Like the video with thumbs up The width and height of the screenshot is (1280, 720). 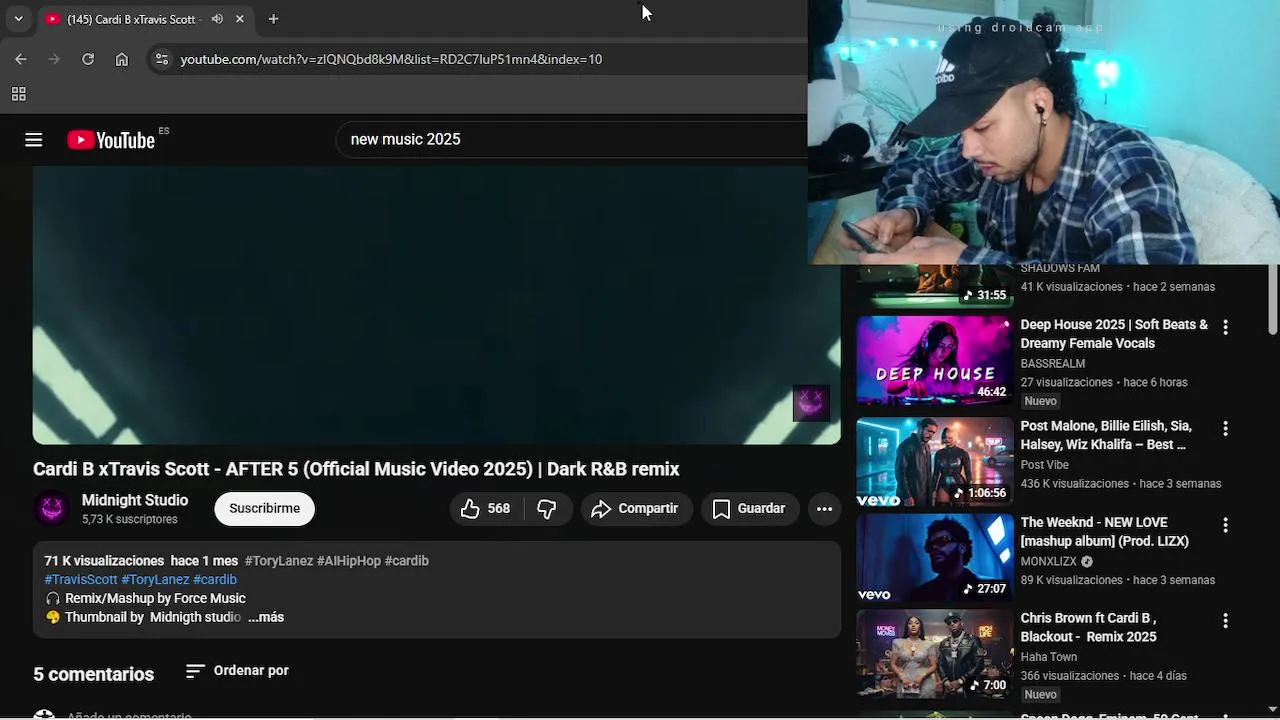click(x=485, y=509)
